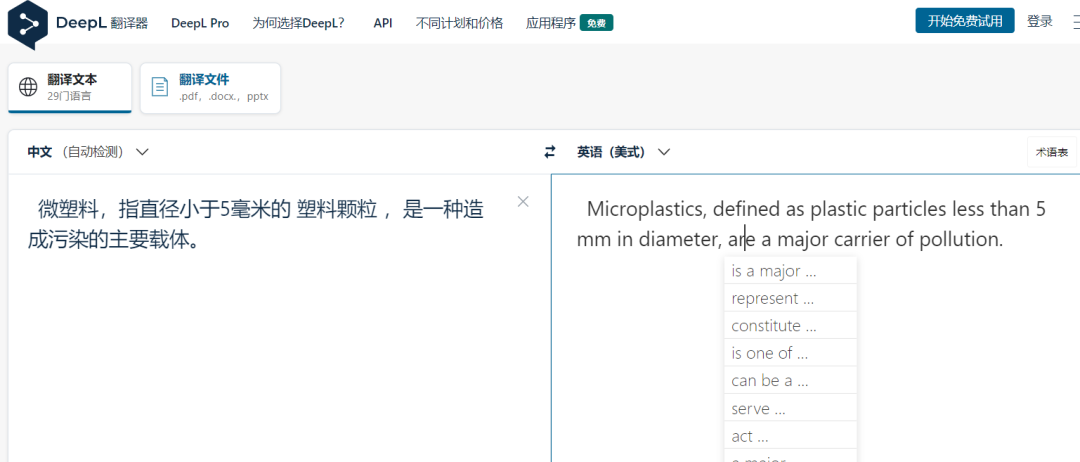This screenshot has width=1080, height=462.
Task: Open the 英语 (美式) target language dropdown
Action: coord(623,152)
